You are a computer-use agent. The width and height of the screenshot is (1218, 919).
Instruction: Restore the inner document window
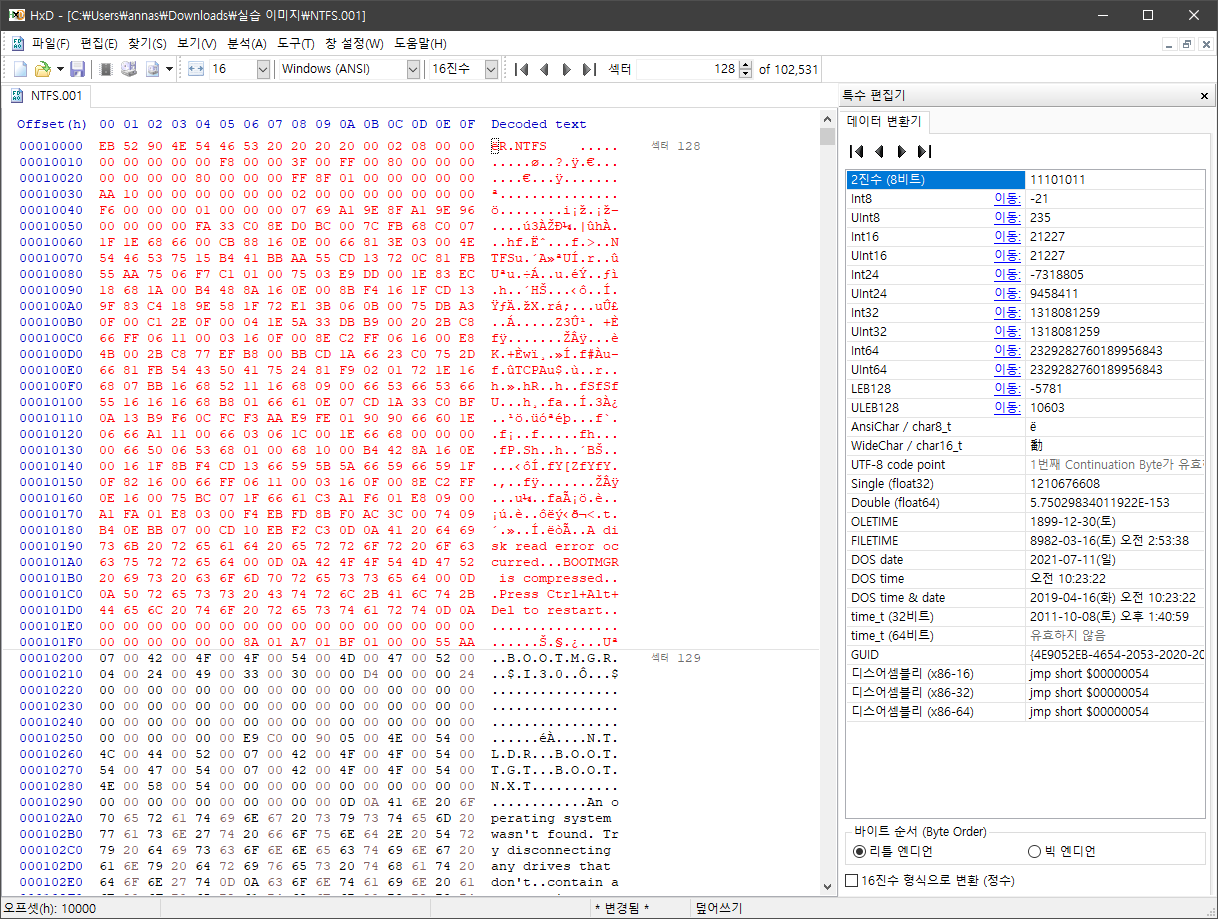[1186, 44]
